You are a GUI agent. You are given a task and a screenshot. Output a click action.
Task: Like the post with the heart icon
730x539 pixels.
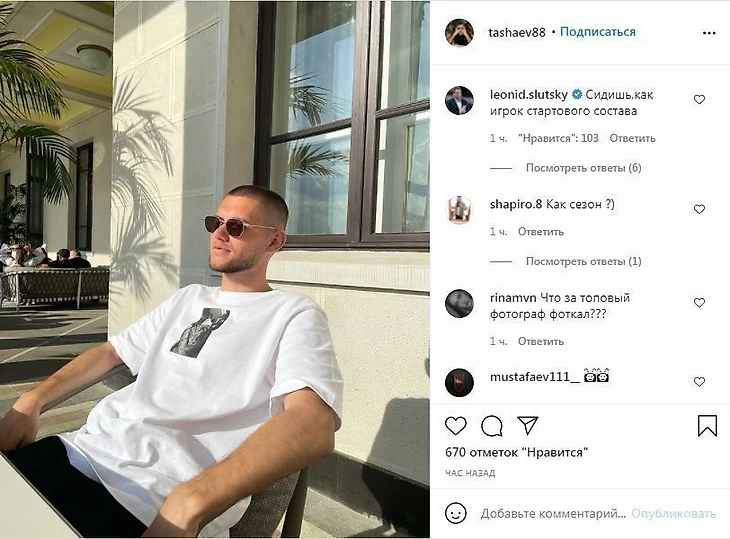(x=455, y=426)
